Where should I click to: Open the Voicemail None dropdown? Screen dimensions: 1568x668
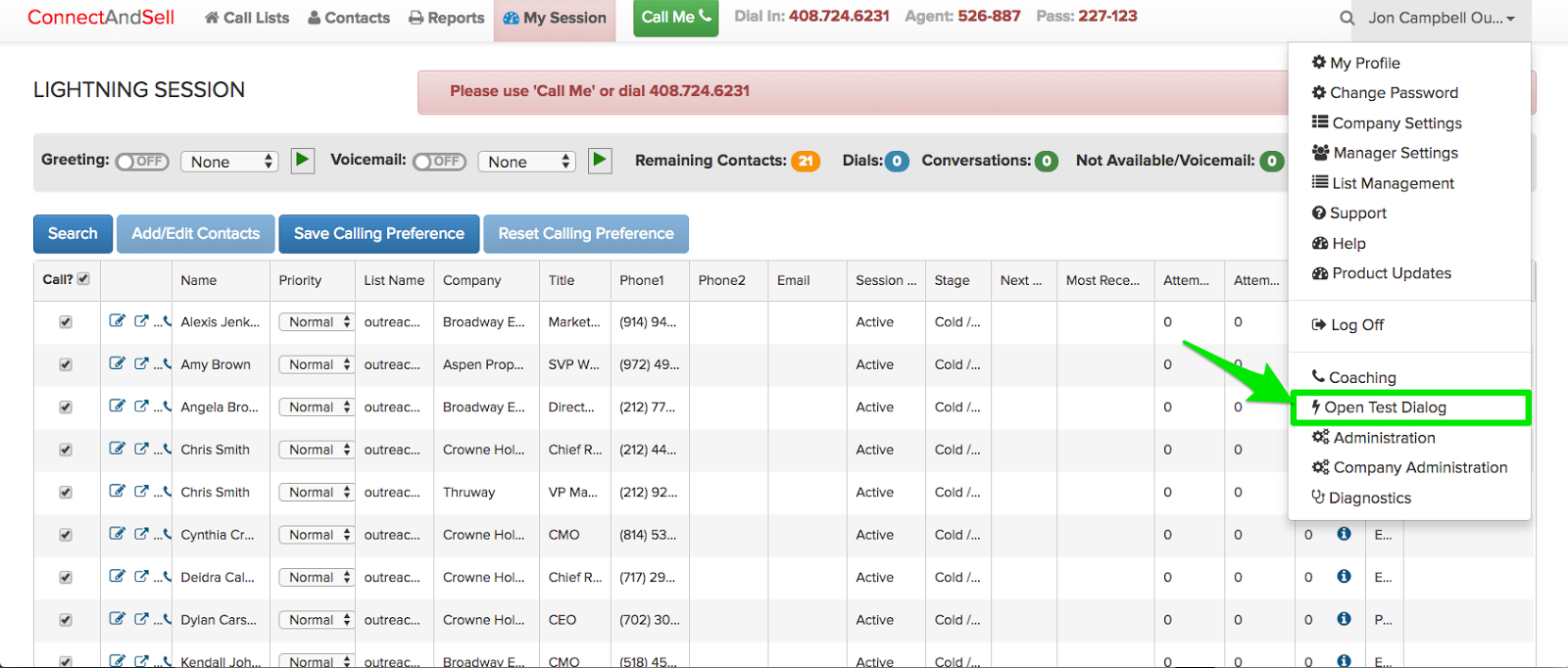pos(526,162)
